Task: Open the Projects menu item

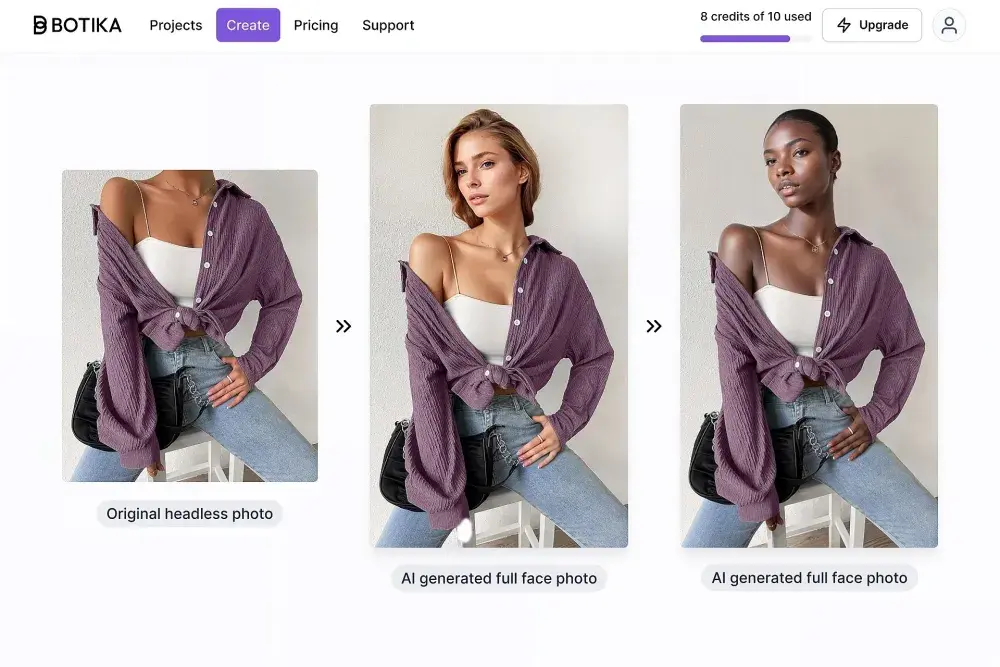Action: (176, 25)
